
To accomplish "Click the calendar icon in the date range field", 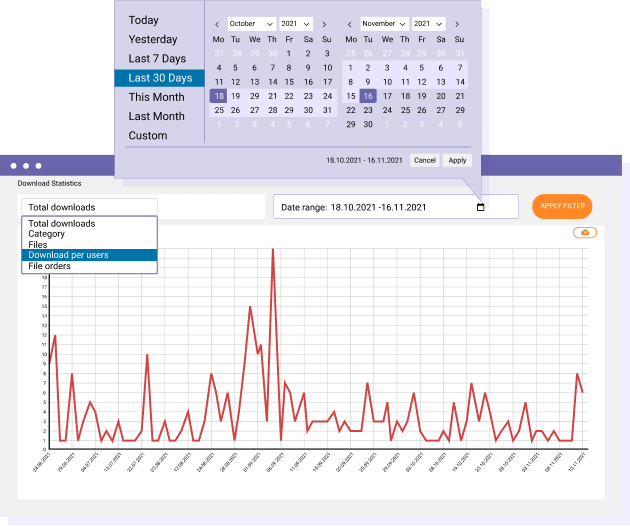I will 480,207.
